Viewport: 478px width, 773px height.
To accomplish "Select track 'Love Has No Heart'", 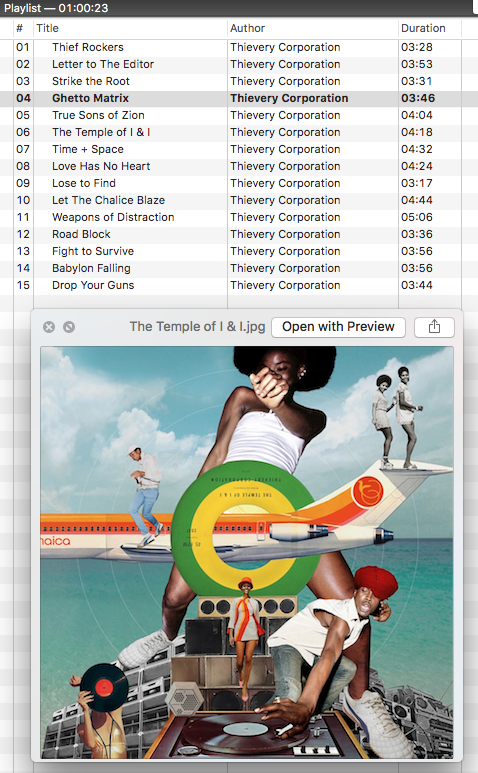I will point(101,166).
